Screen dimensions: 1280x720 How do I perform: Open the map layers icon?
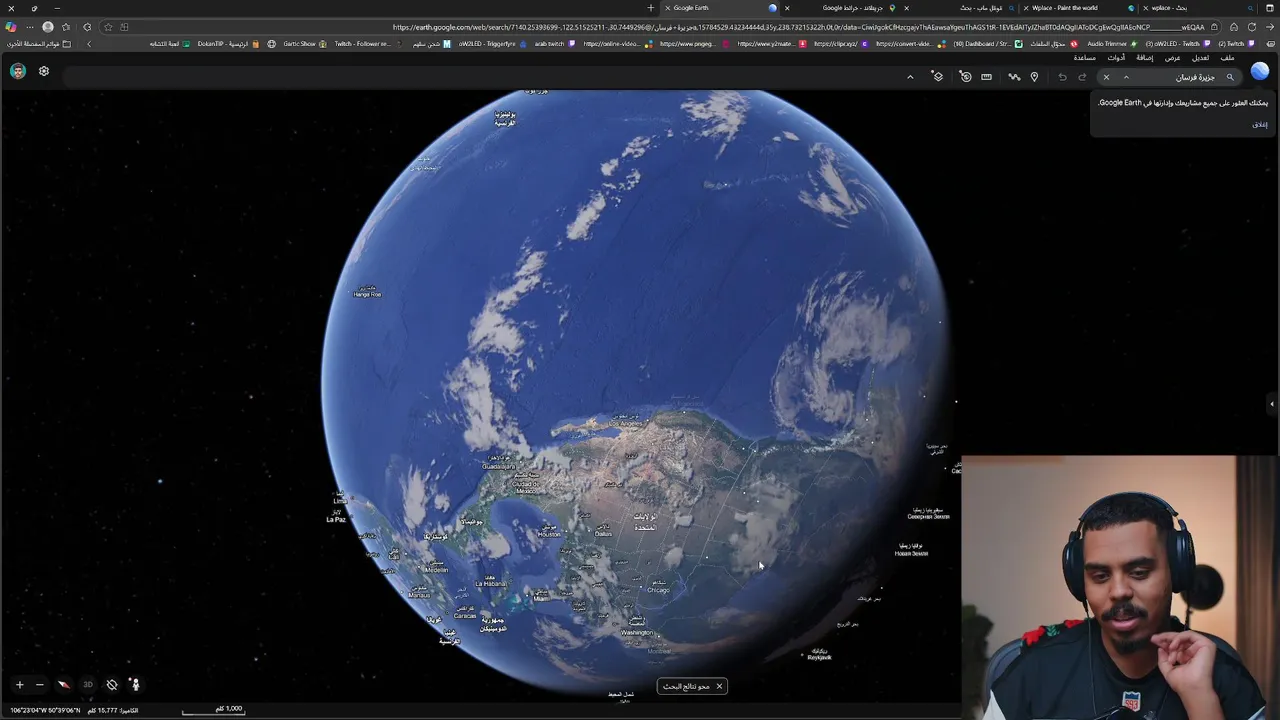click(x=937, y=77)
